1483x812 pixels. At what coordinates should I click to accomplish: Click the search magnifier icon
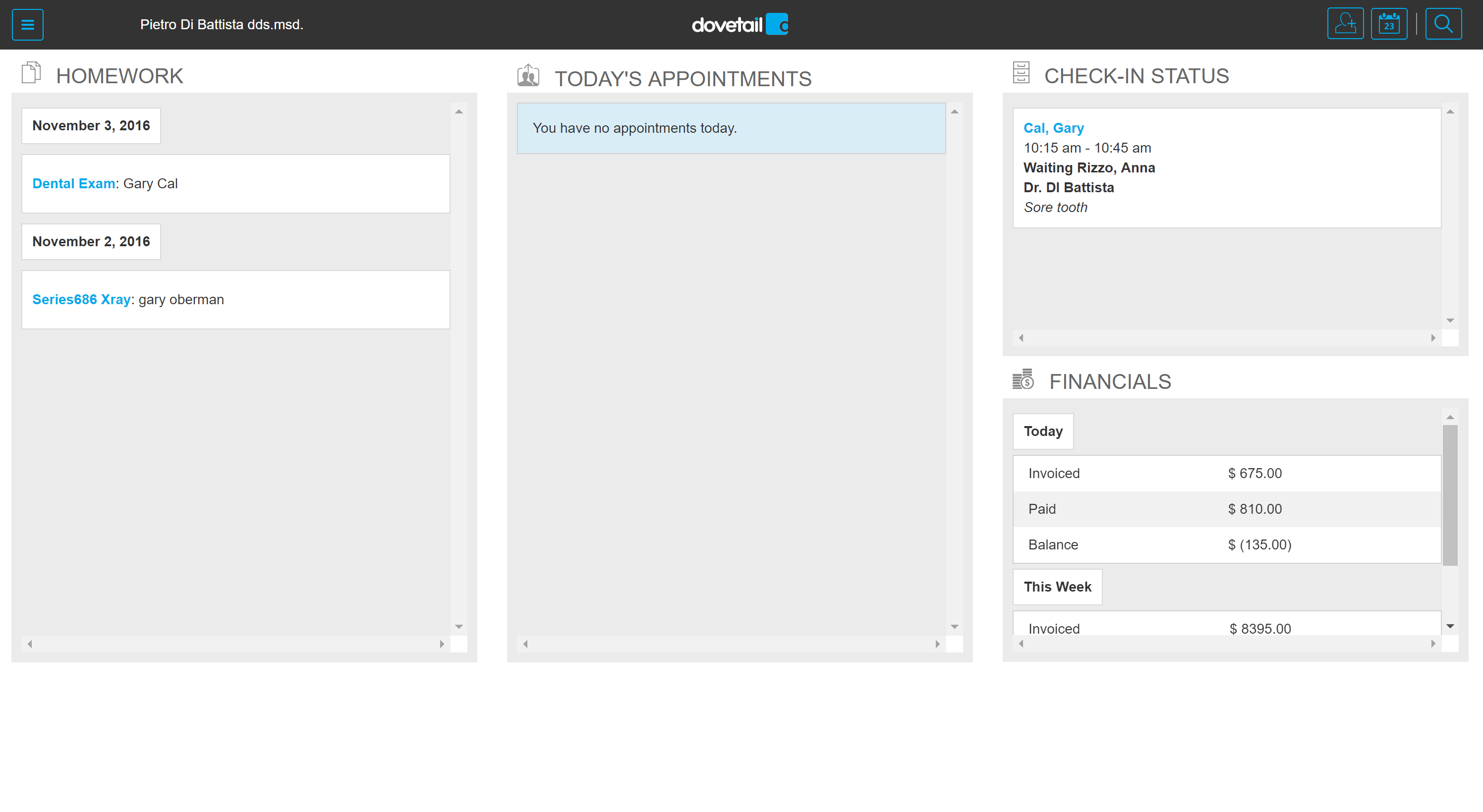coord(1443,24)
